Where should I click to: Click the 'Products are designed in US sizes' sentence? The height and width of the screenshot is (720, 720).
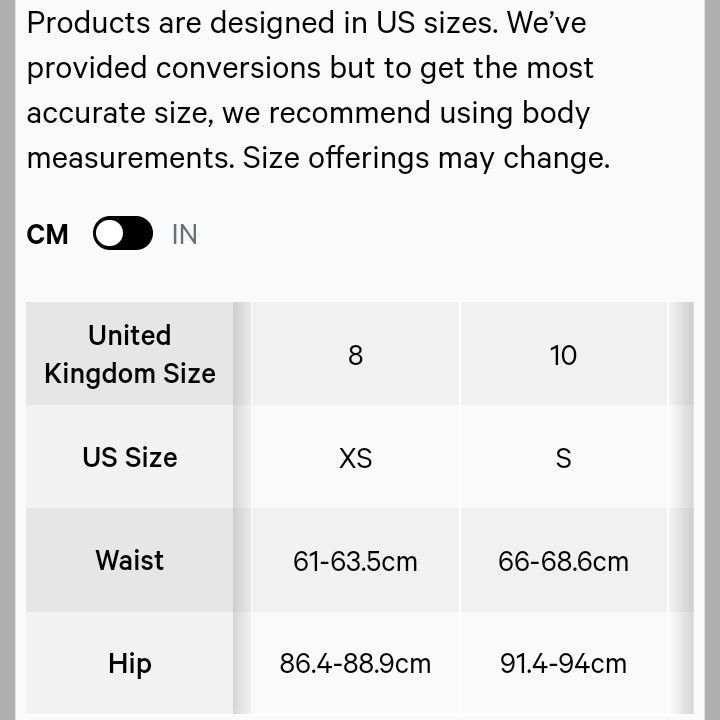[x=260, y=23]
